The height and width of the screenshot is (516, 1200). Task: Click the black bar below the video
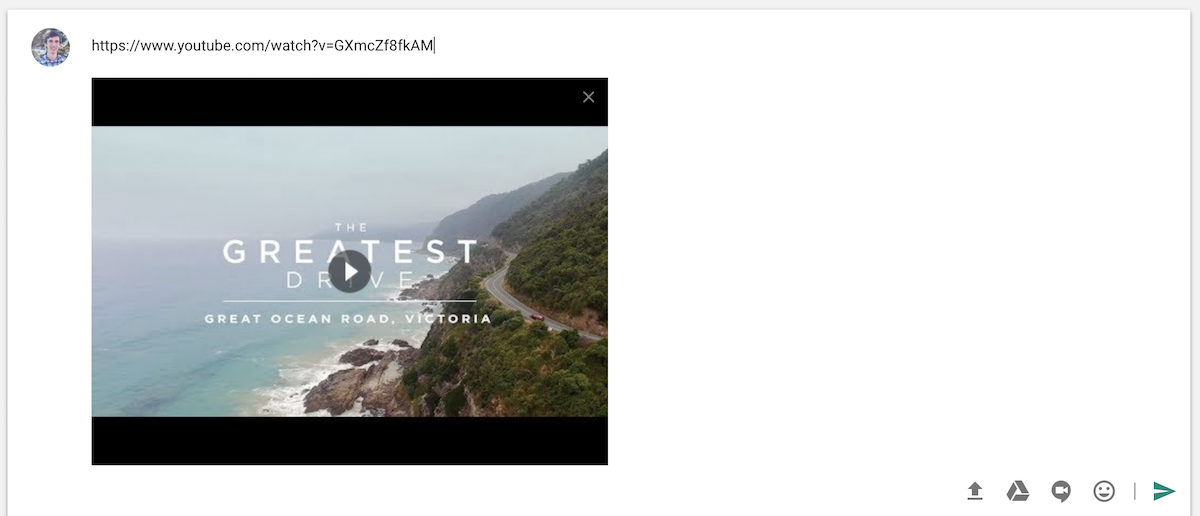pos(349,440)
